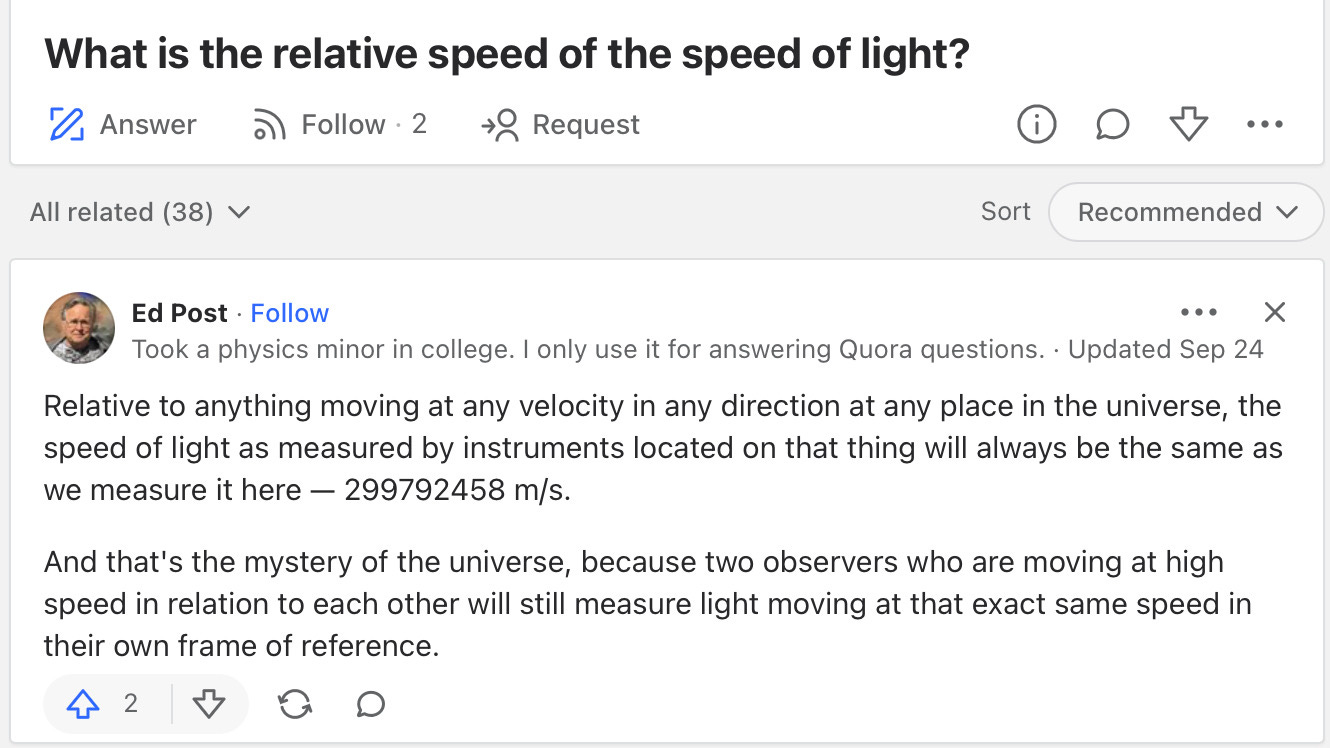The height and width of the screenshot is (748, 1330).
Task: Expand the All related (38) dropdown
Action: (x=140, y=212)
